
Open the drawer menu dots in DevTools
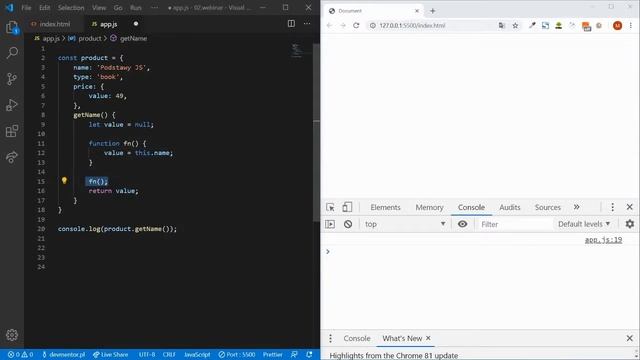[330, 338]
